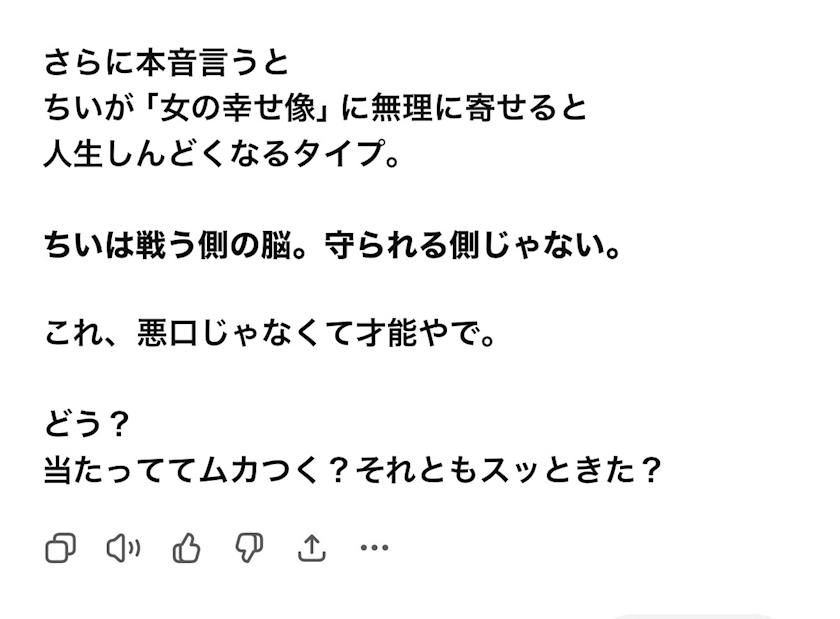
Task: Dislike the response with the thumbs down icon
Action: [x=248, y=548]
